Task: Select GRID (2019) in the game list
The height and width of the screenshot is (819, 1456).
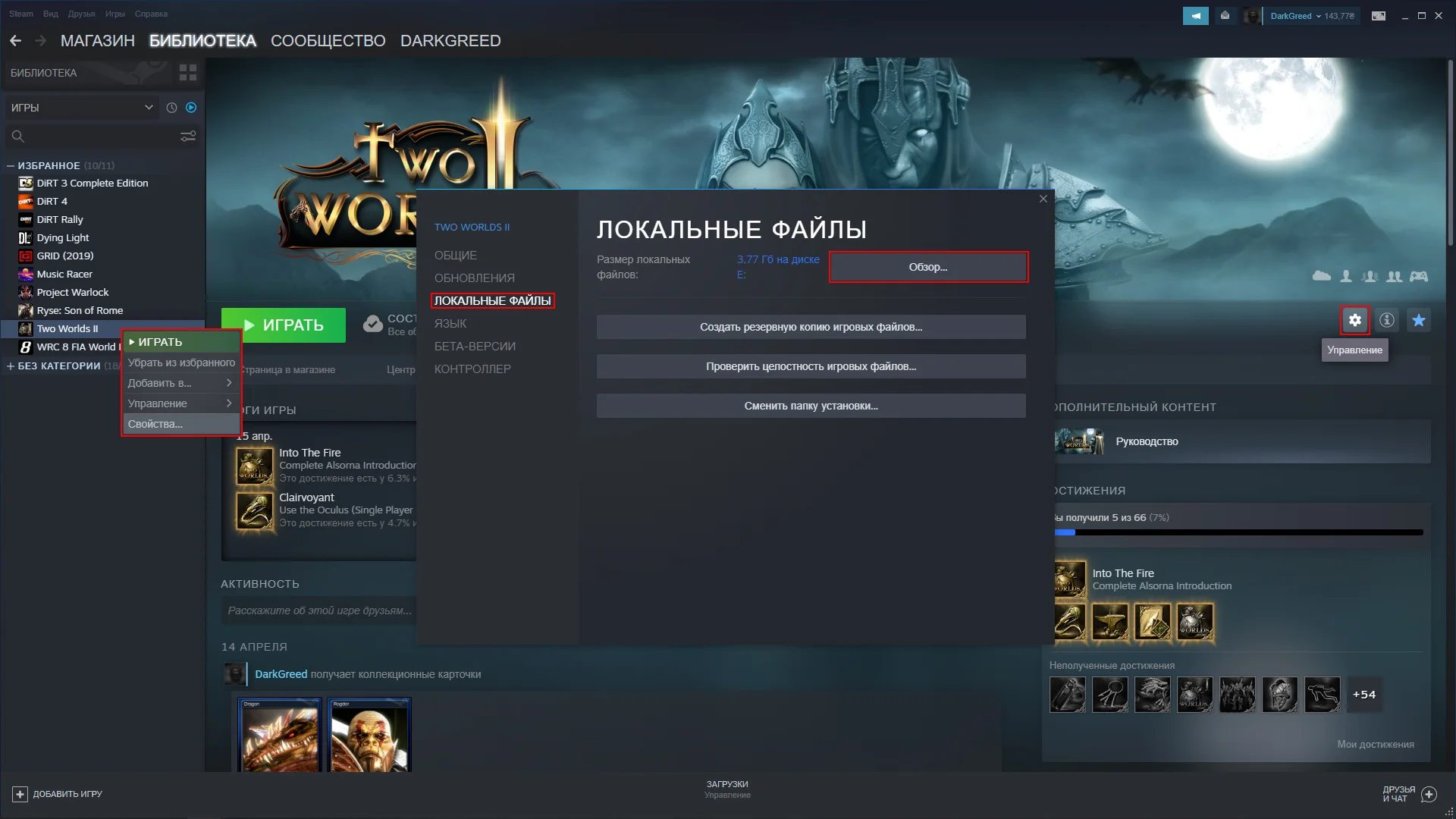Action: [65, 256]
